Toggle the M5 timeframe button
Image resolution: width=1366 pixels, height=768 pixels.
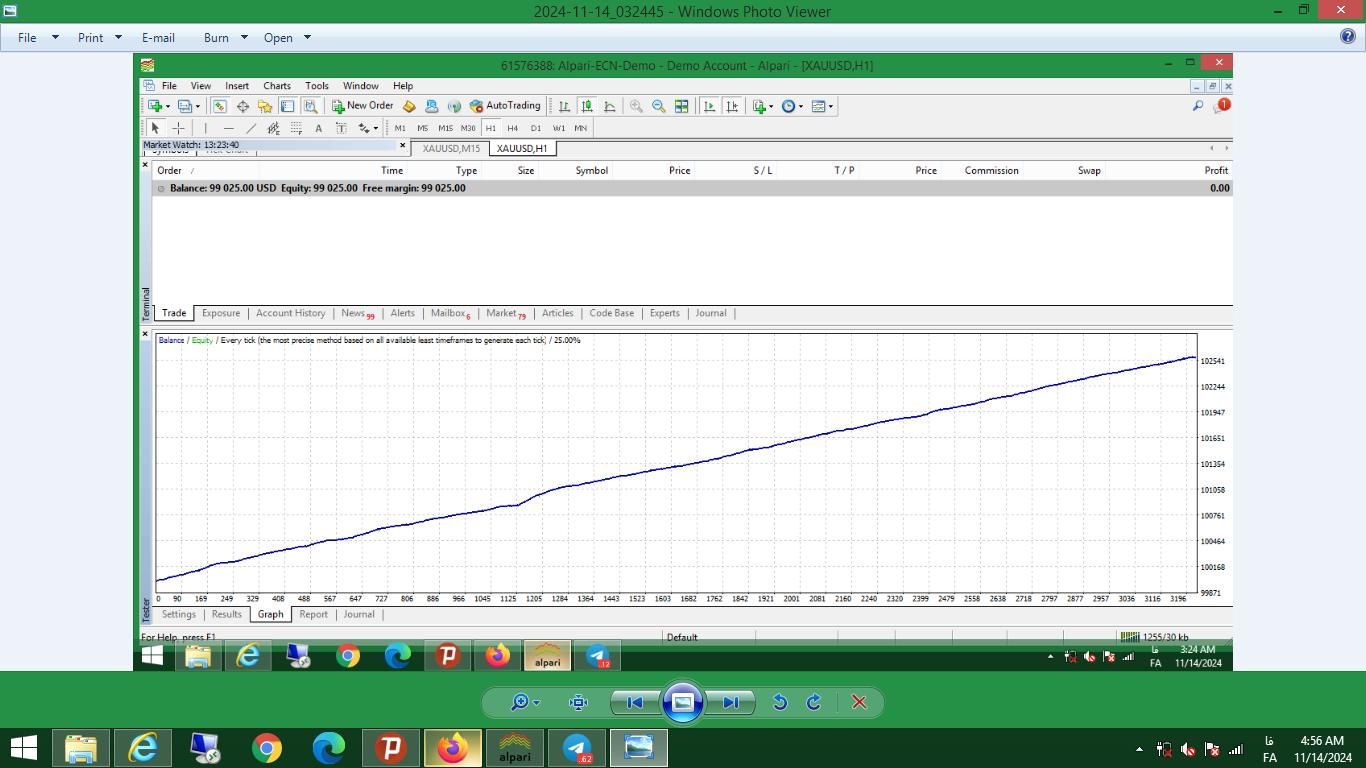(422, 128)
